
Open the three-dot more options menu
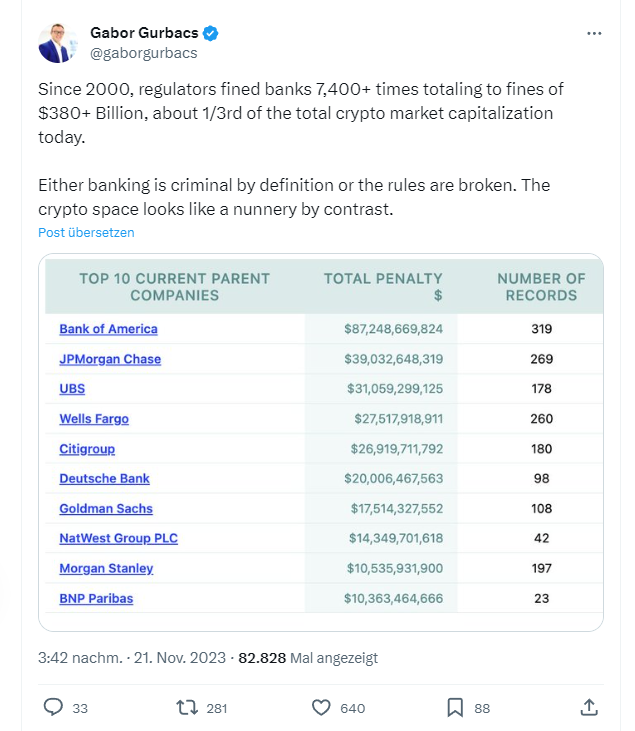[x=594, y=33]
